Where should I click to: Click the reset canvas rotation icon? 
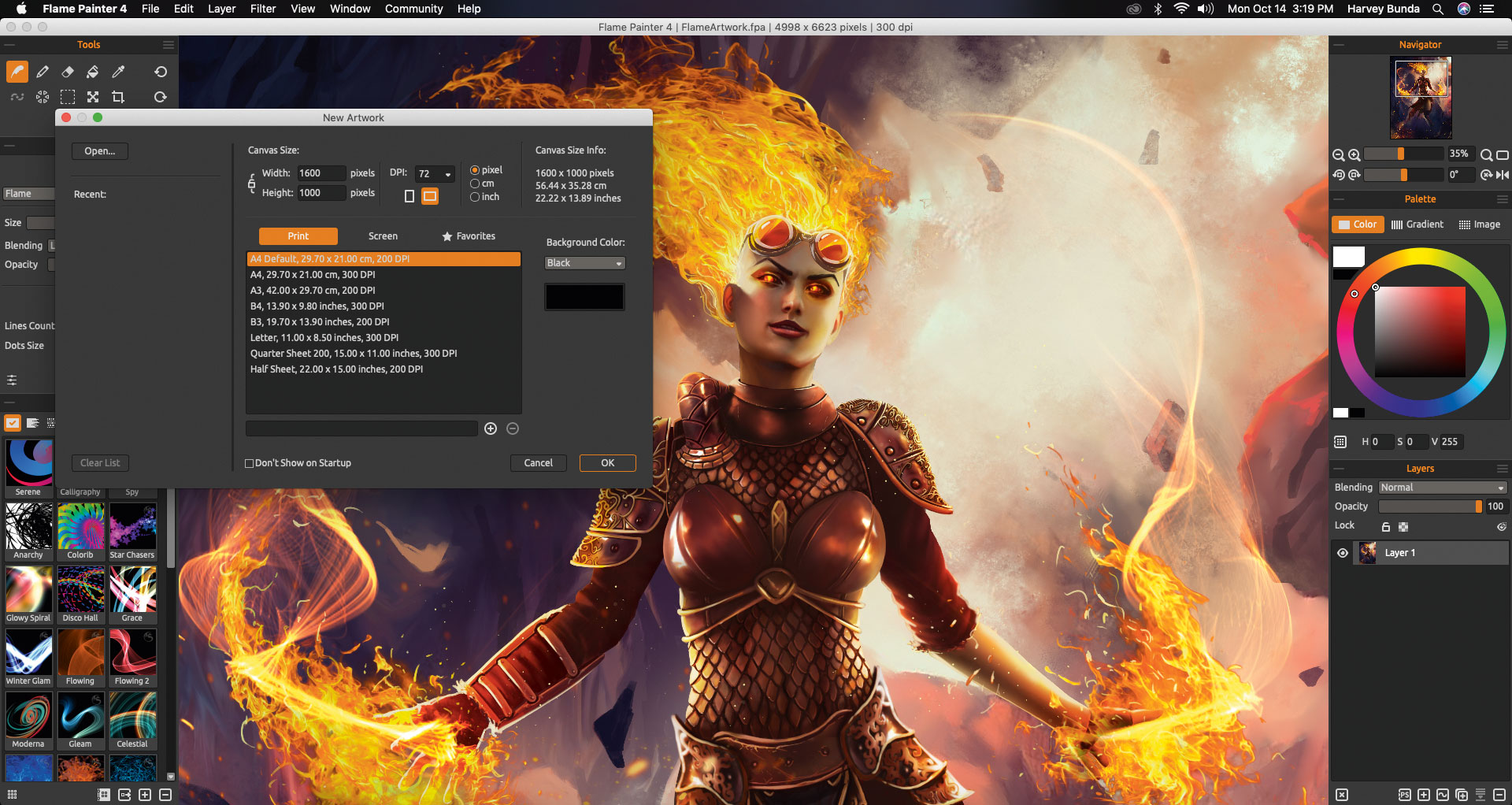coord(1487,175)
